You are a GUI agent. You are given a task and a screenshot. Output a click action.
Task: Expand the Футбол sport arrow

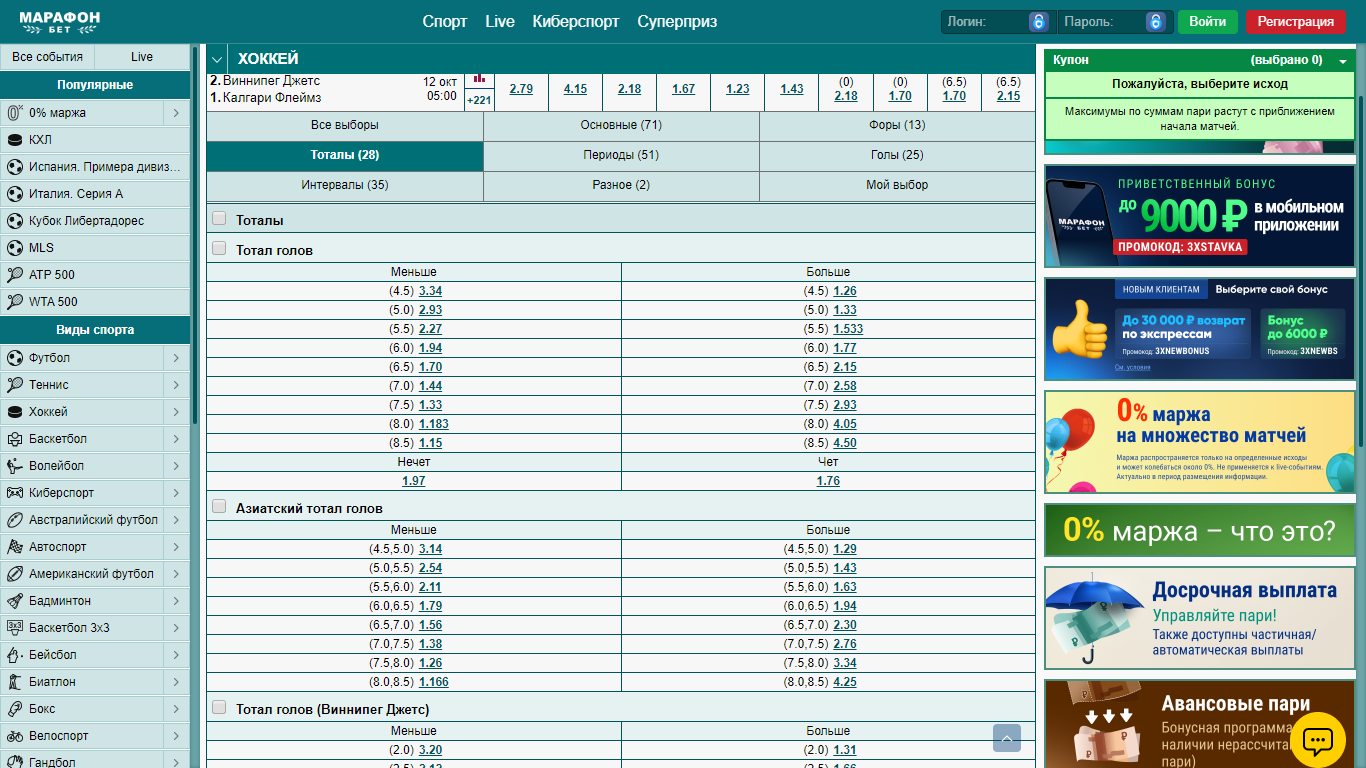pos(176,358)
